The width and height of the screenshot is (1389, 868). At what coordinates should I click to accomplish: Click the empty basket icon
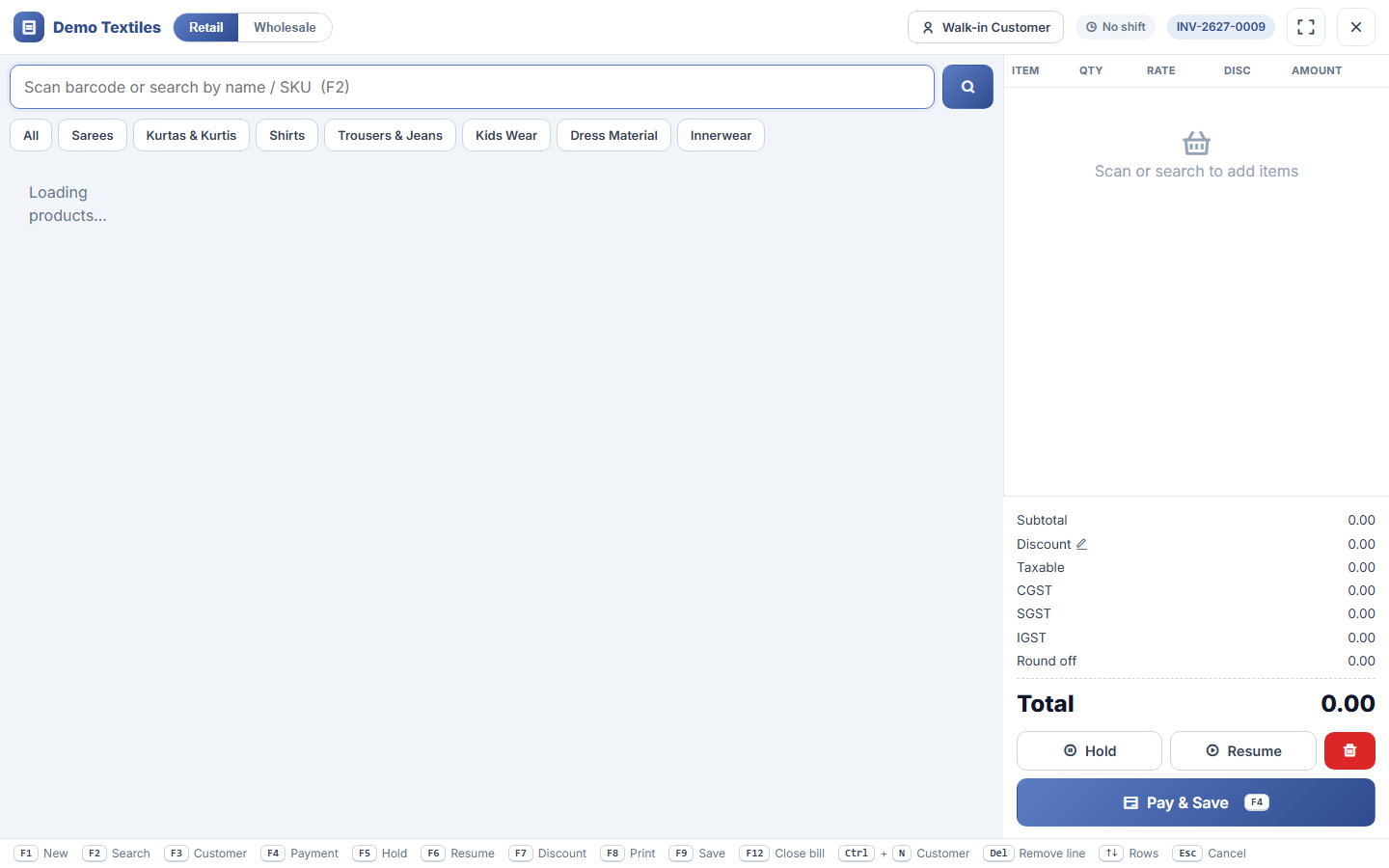pos(1196,144)
